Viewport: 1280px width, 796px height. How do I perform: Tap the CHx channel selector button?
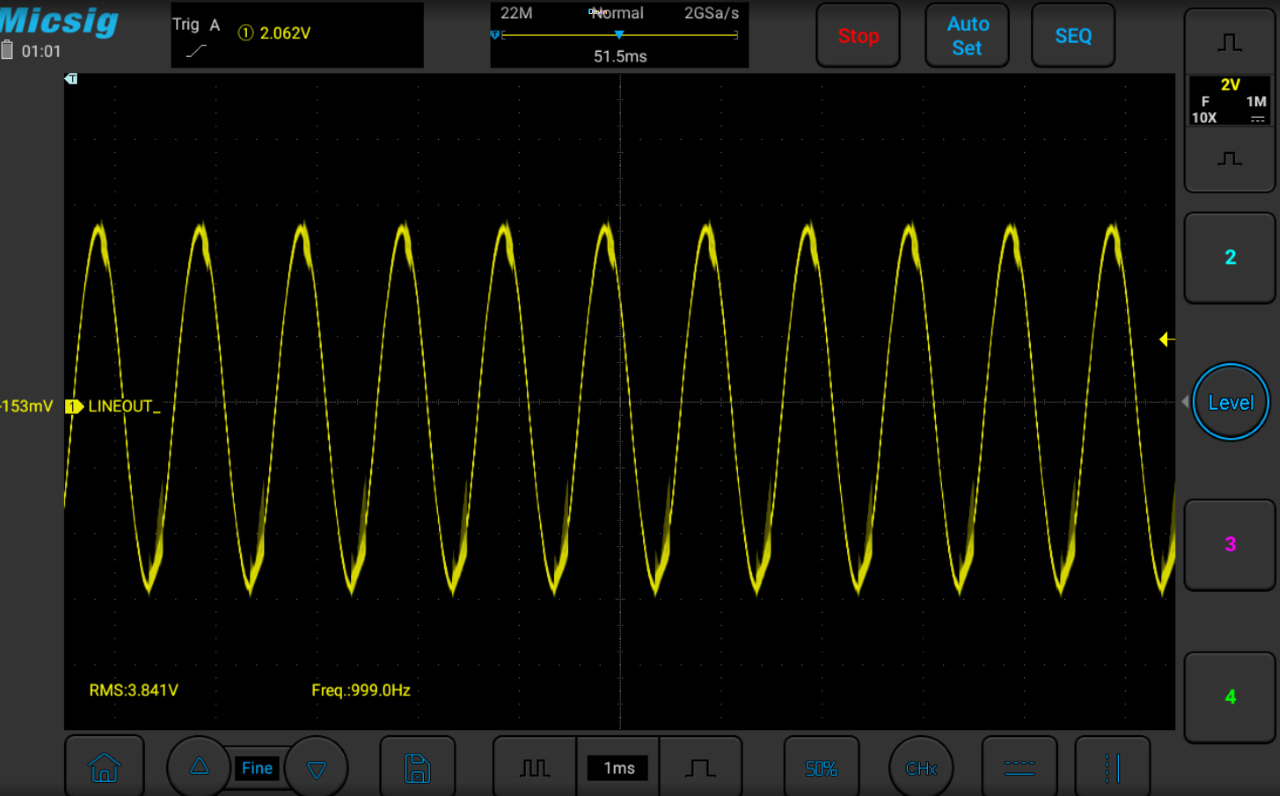coord(921,768)
